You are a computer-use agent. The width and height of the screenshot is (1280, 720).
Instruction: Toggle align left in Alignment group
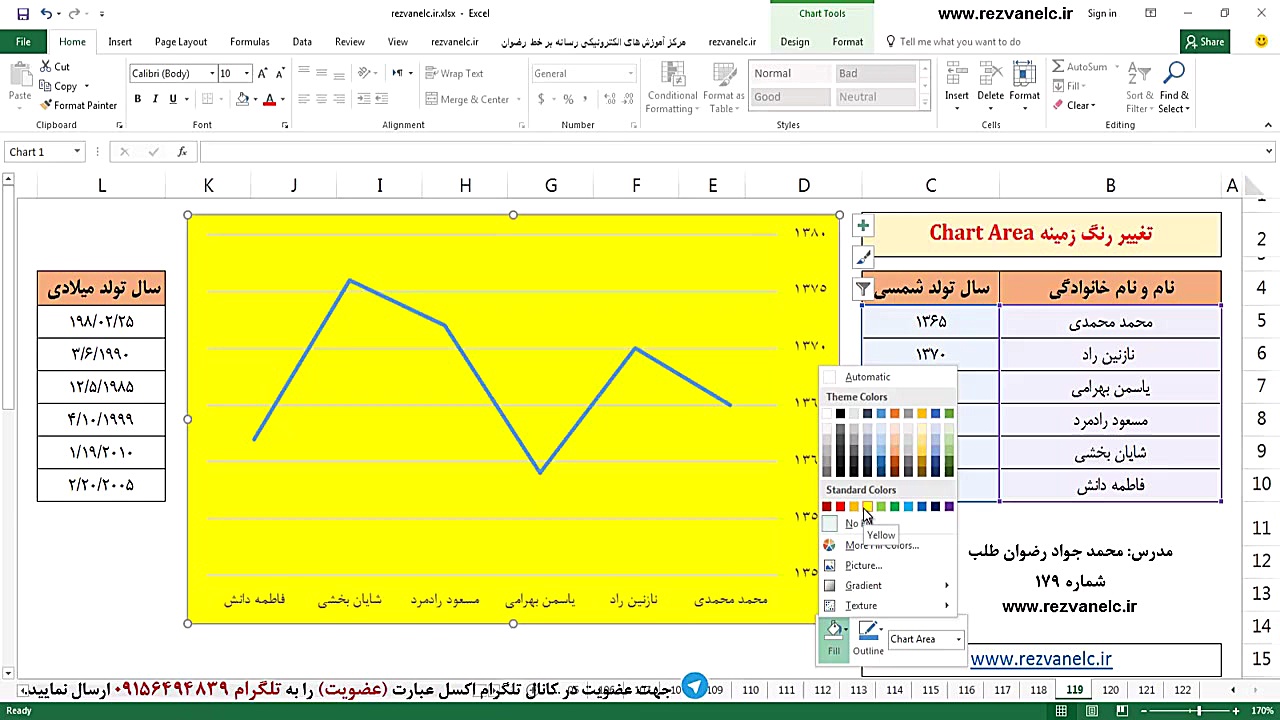304,99
